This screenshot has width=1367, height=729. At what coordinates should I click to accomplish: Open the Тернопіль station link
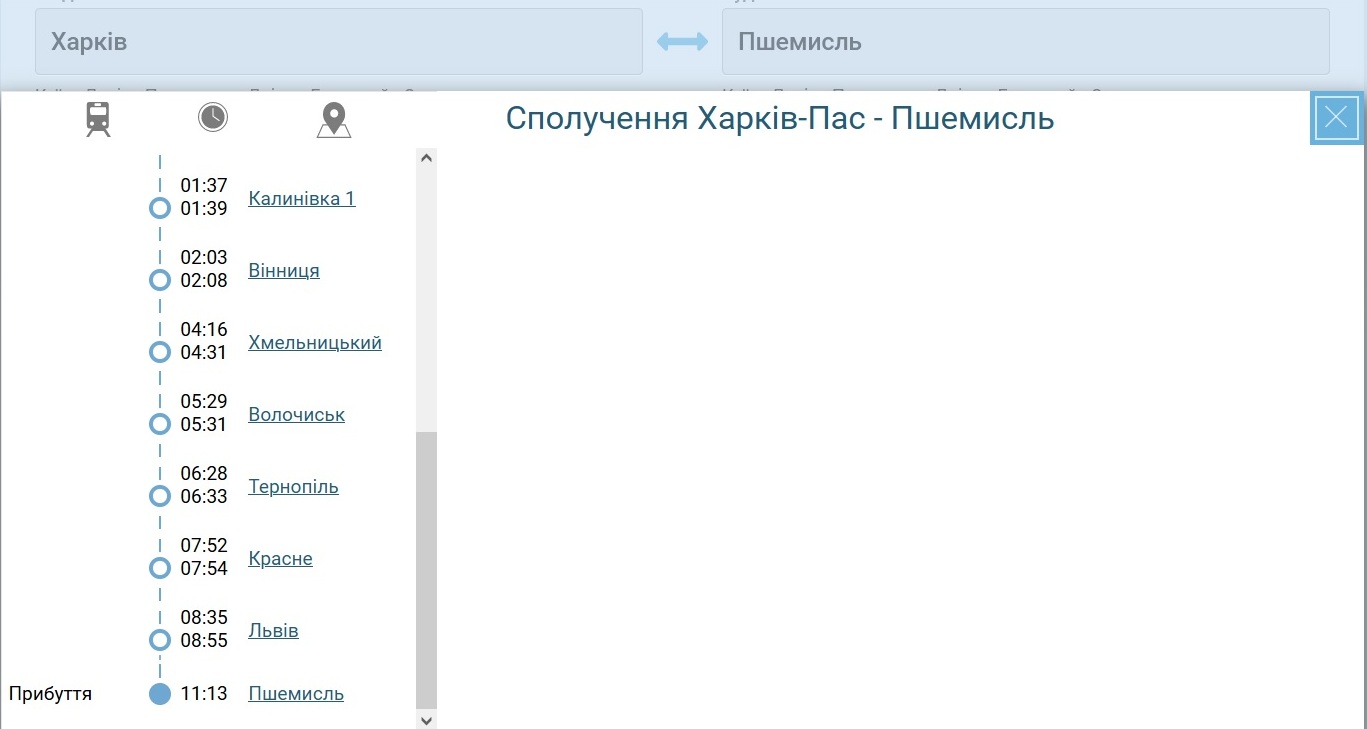coord(294,487)
